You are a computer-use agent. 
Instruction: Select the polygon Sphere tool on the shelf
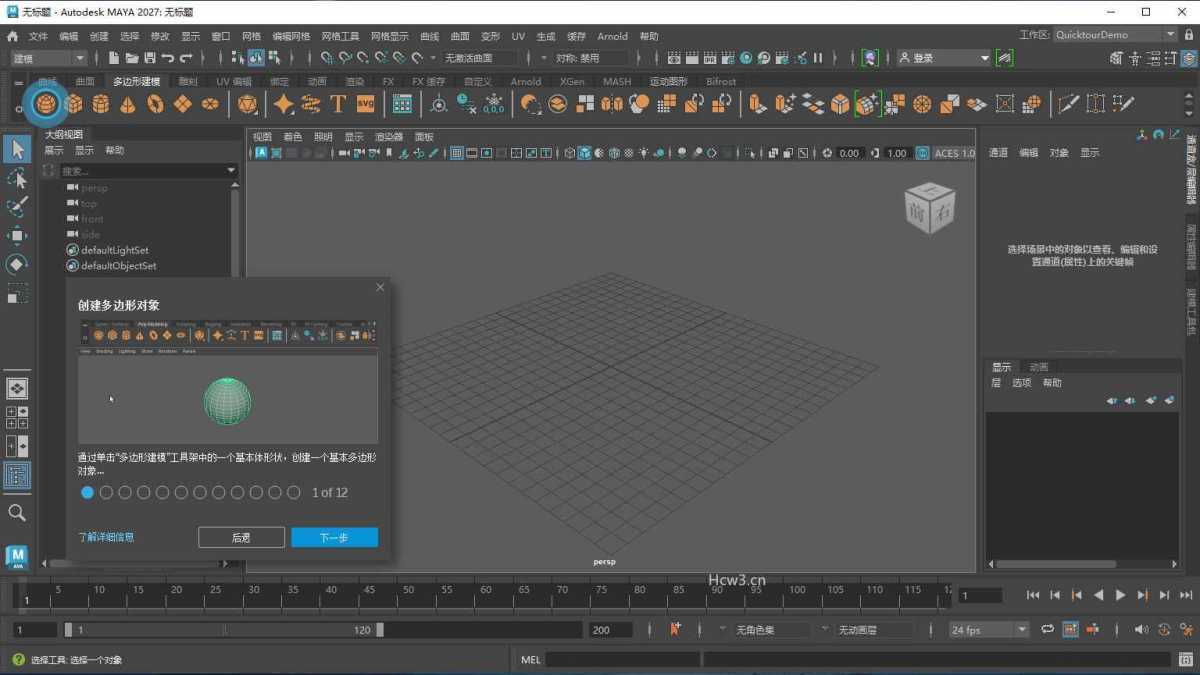click(x=44, y=103)
